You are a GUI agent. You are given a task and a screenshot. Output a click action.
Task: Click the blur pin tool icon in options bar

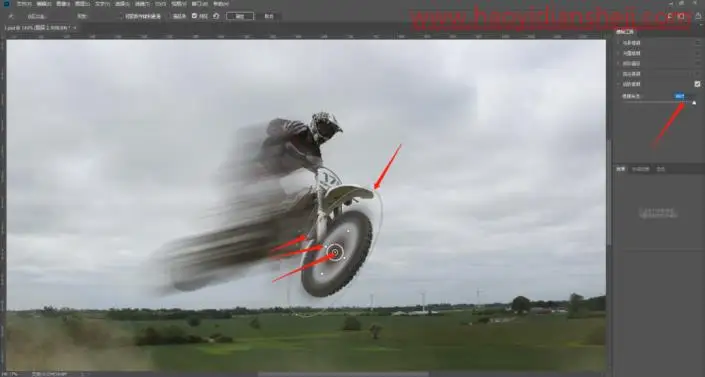click(11, 16)
